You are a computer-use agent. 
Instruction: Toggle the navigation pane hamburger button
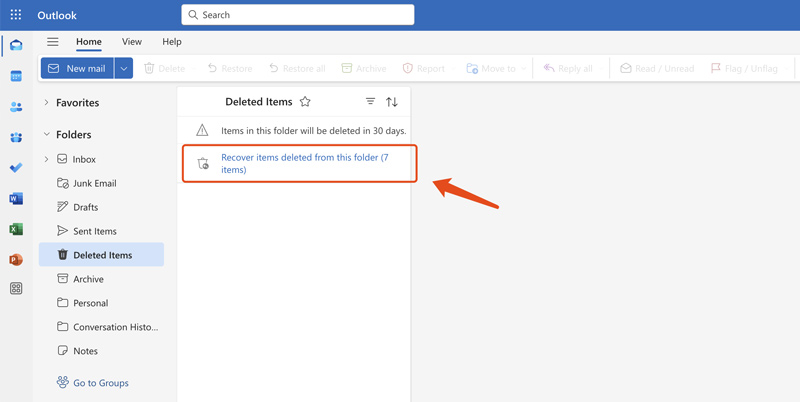click(x=53, y=42)
